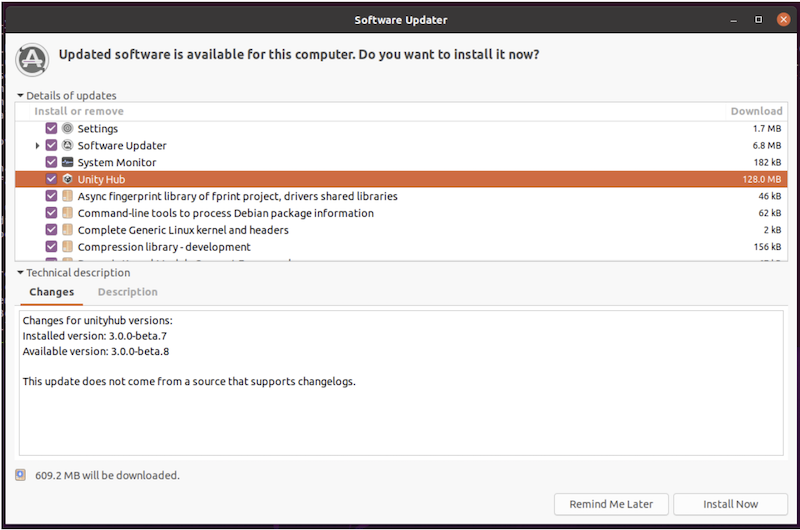Image resolution: width=800 pixels, height=530 pixels.
Task: Switch to the Description tab
Action: click(x=127, y=292)
